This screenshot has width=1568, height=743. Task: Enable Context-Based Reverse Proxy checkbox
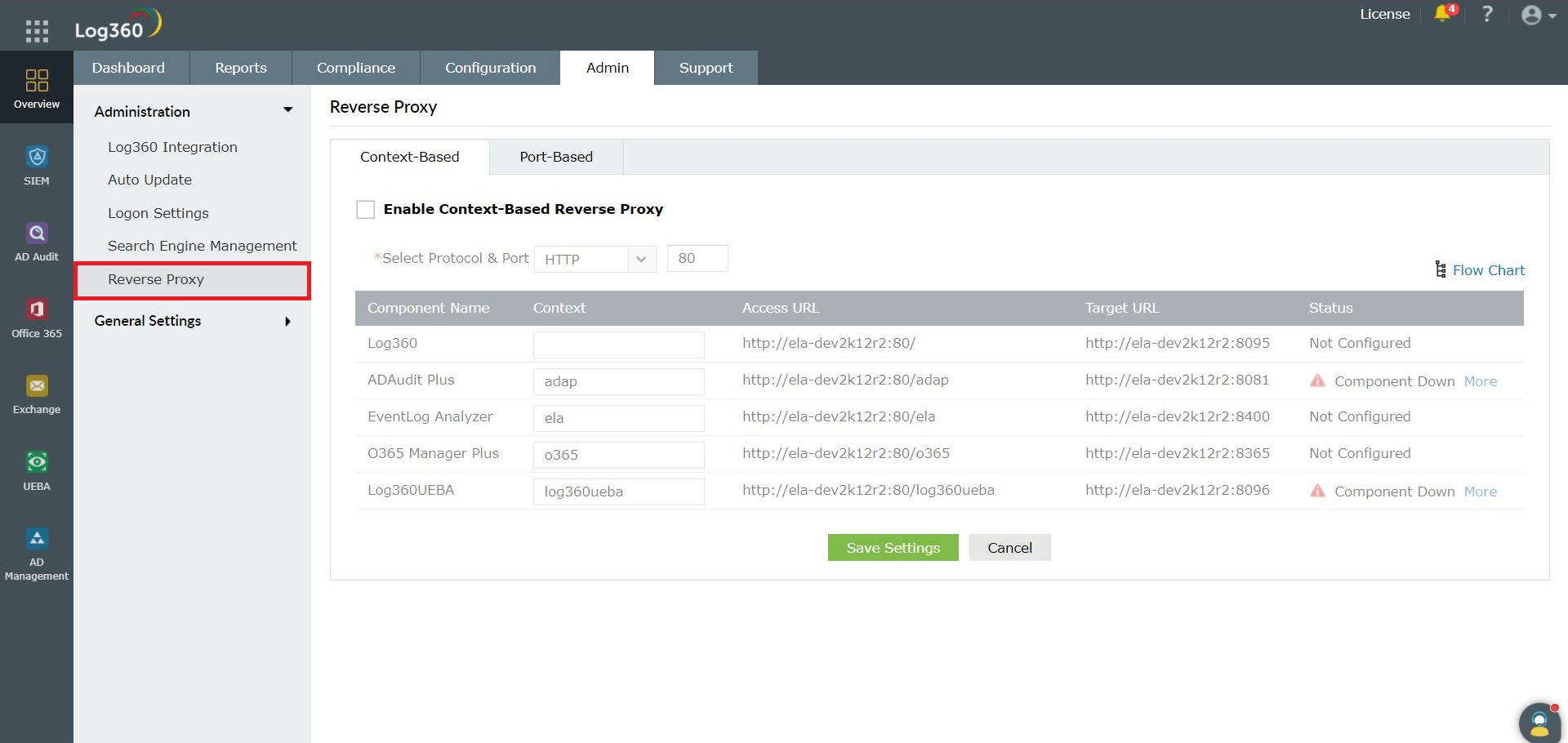tap(365, 209)
